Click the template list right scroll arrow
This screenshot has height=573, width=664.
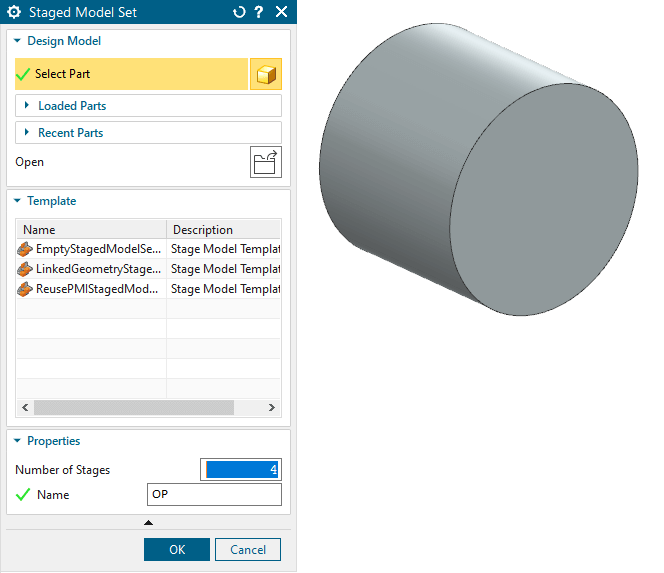tap(271, 407)
